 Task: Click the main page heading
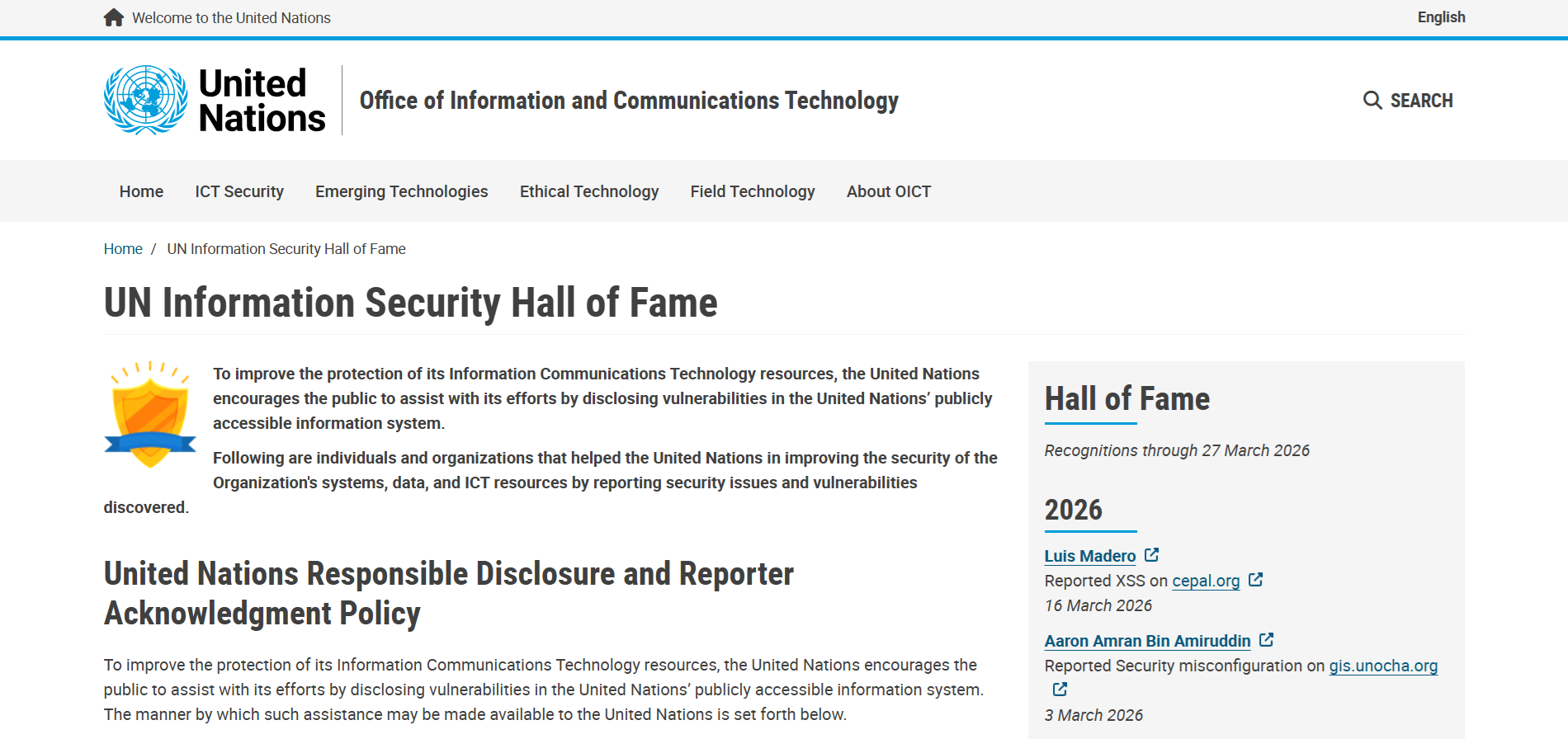pyautogui.click(x=411, y=303)
